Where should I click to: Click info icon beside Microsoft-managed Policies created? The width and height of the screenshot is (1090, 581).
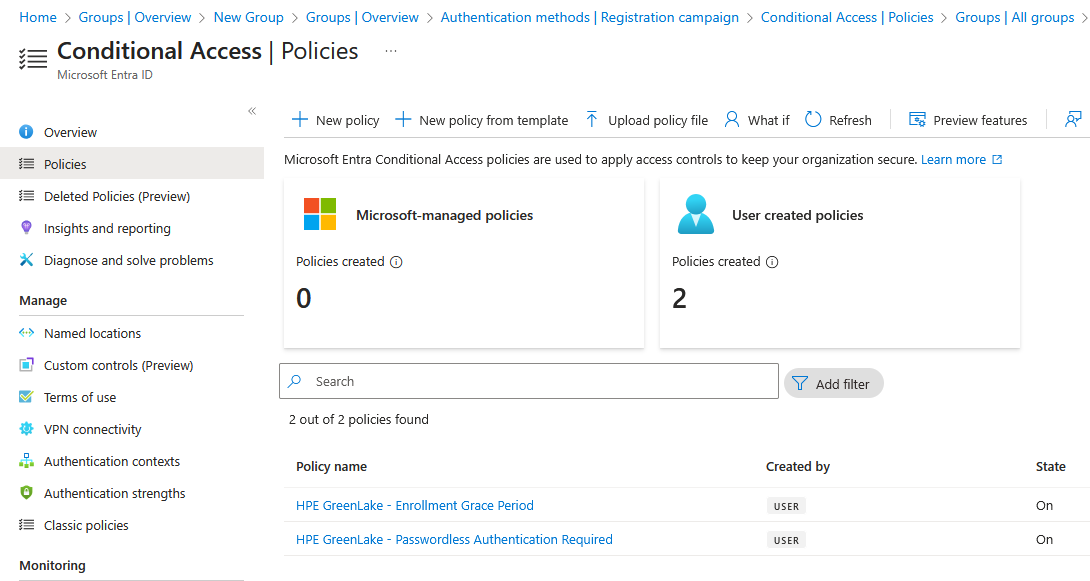(396, 262)
